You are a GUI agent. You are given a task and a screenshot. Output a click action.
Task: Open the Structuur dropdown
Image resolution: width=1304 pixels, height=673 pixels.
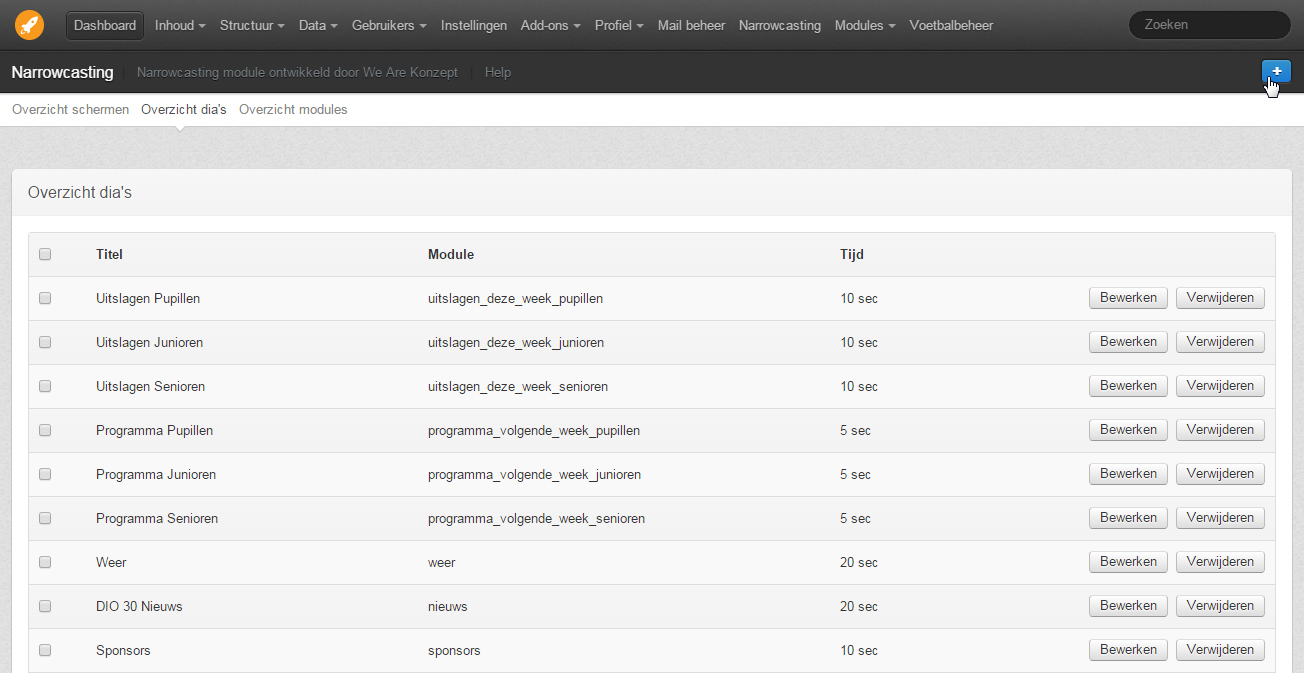click(252, 25)
